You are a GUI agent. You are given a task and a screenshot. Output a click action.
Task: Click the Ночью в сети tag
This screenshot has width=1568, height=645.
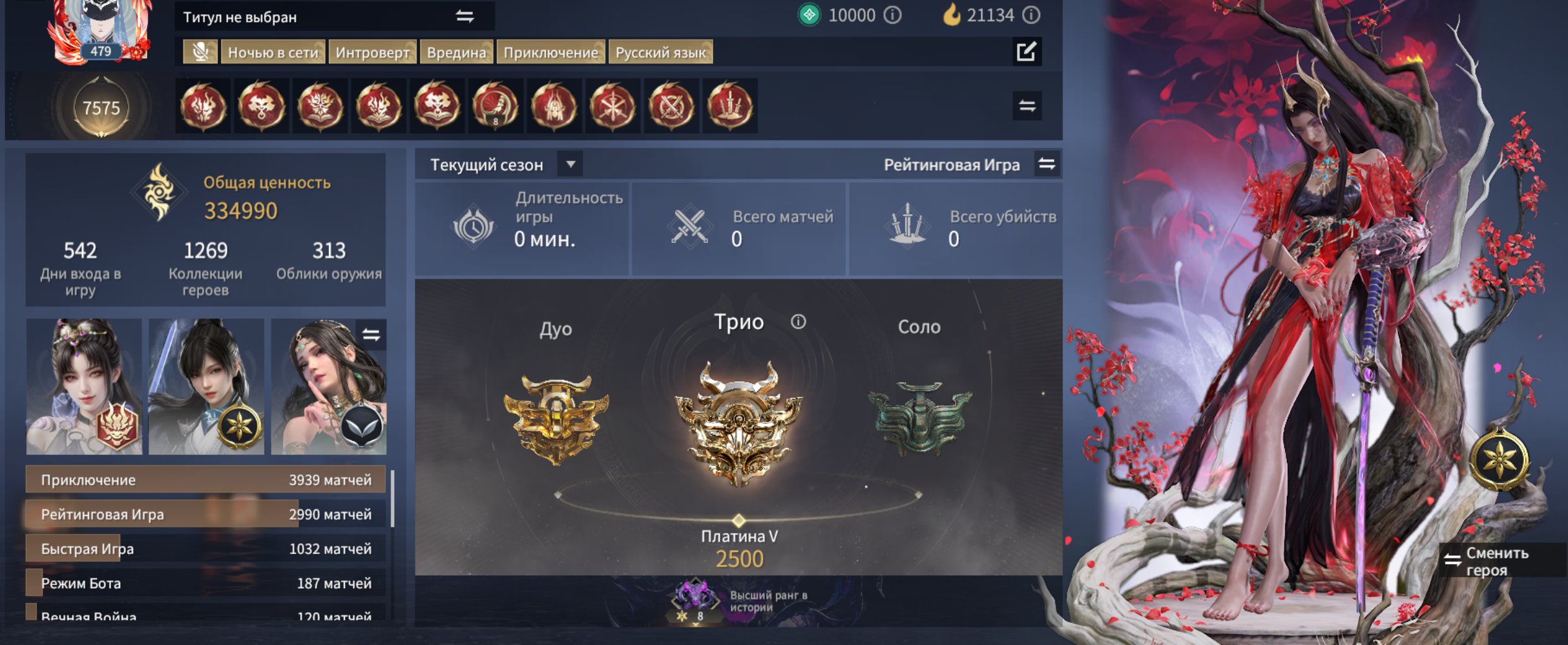click(x=273, y=52)
